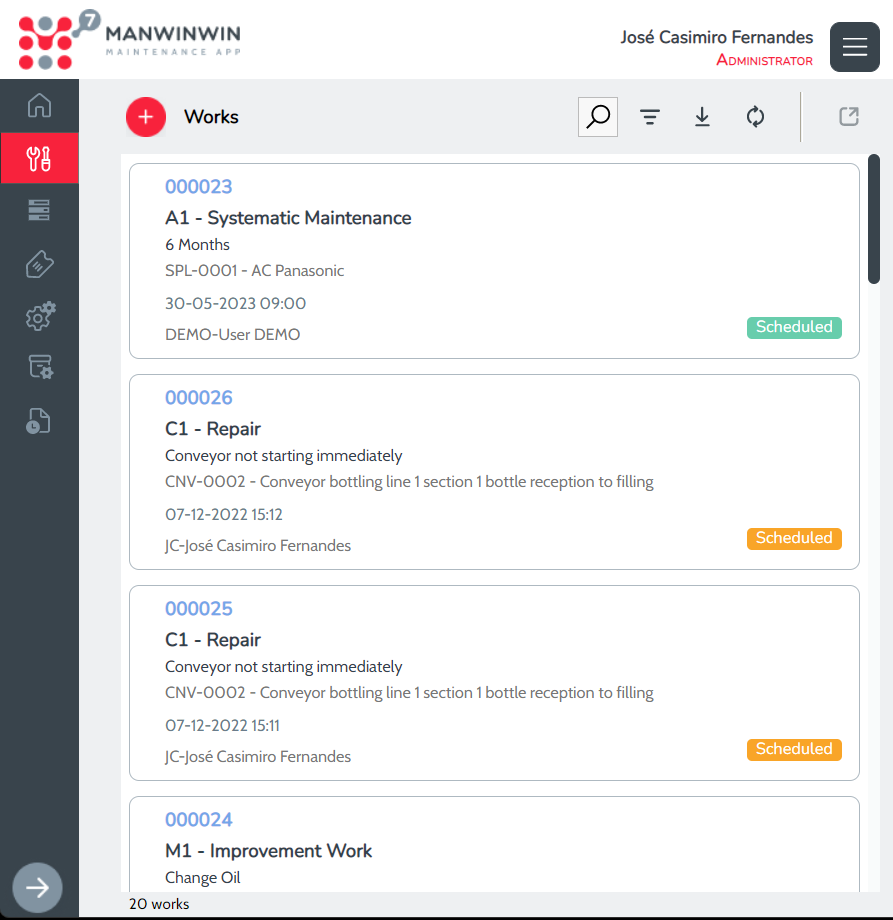This screenshot has width=893, height=920.
Task: Open the assets server-stack sidebar icon
Action: click(x=39, y=210)
